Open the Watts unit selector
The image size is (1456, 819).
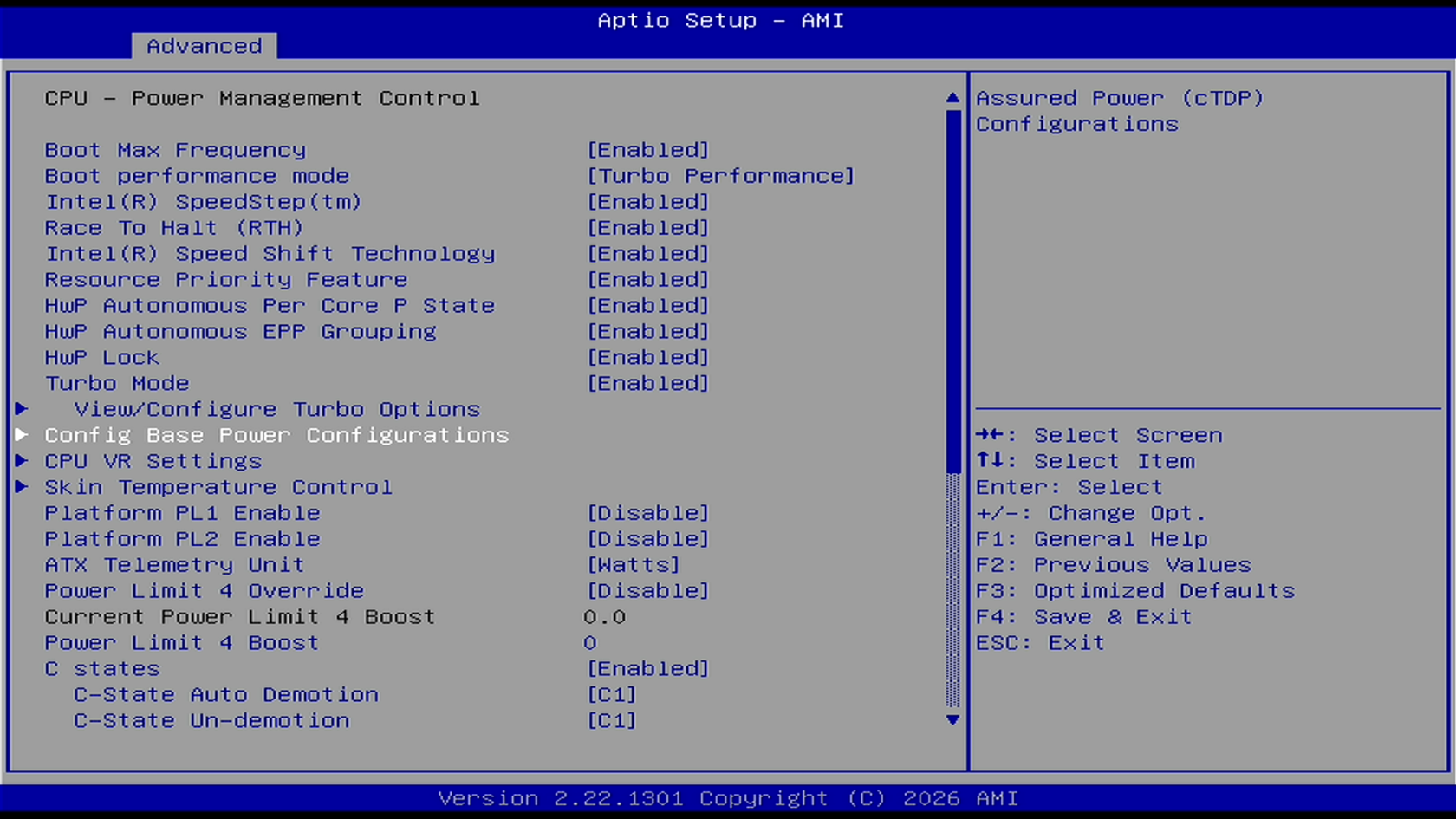[x=634, y=565]
